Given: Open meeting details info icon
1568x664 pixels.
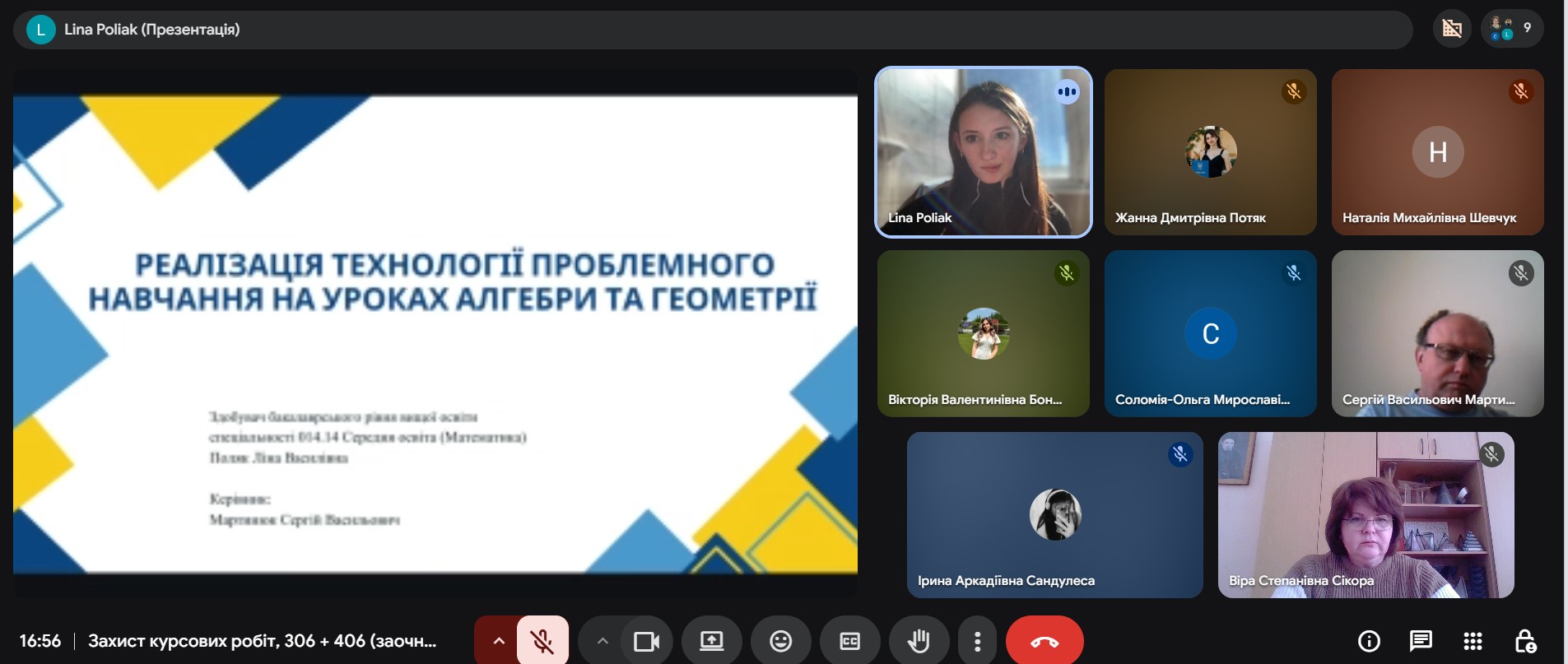Looking at the screenshot, I should [1369, 640].
